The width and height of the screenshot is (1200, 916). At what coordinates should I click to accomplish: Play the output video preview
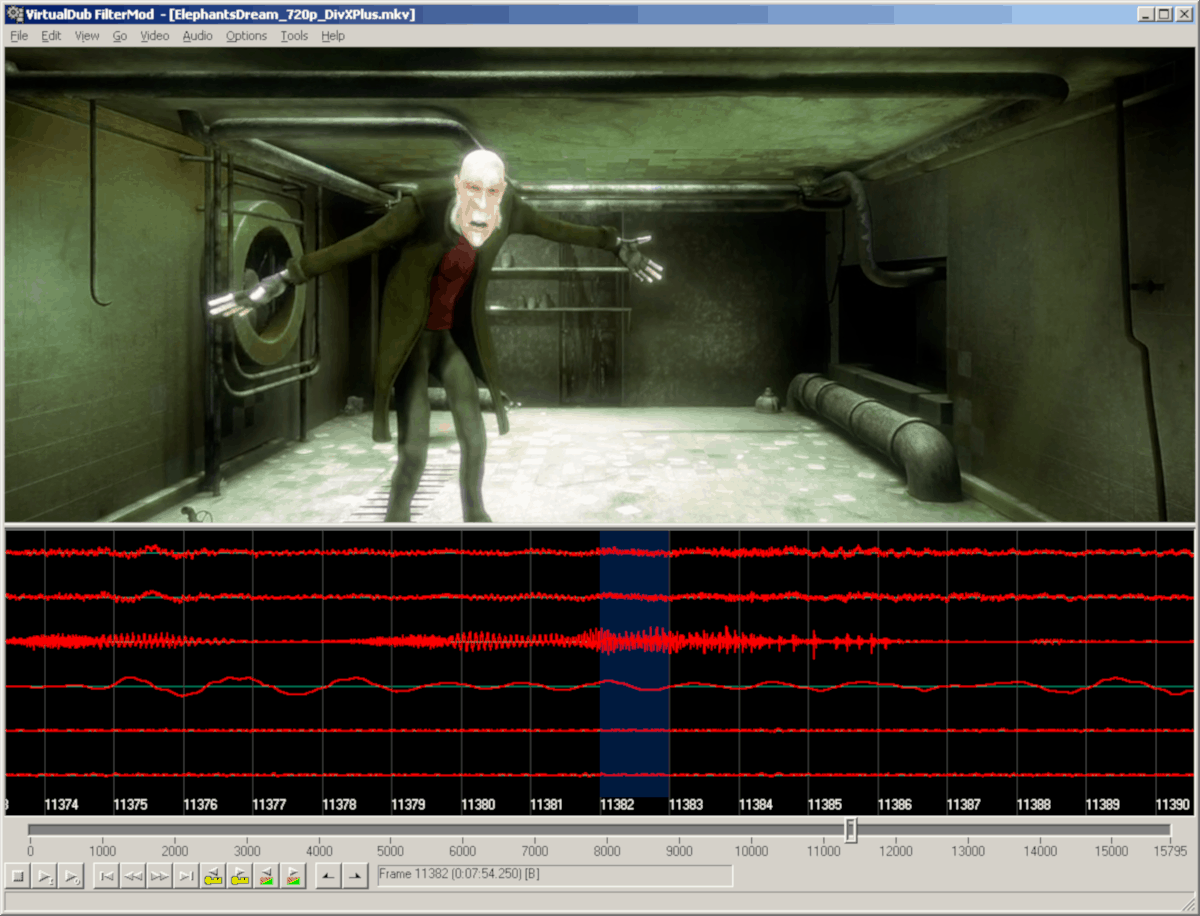(x=71, y=877)
